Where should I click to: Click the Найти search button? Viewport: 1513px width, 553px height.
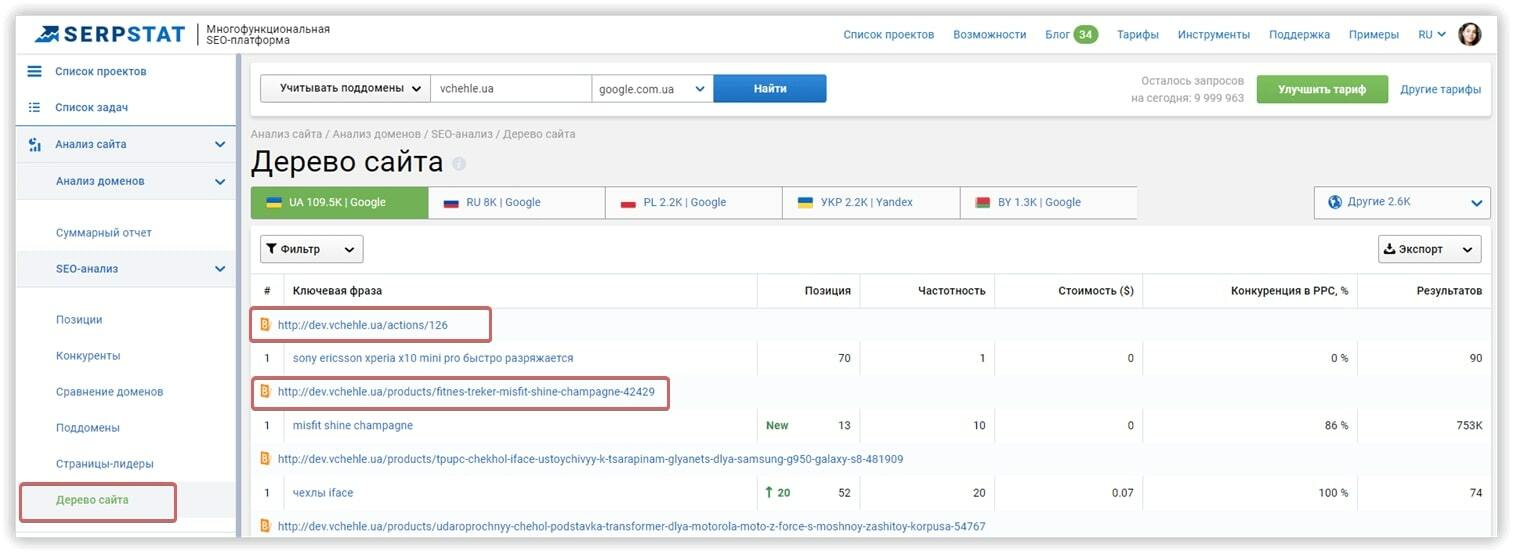pyautogui.click(x=770, y=88)
